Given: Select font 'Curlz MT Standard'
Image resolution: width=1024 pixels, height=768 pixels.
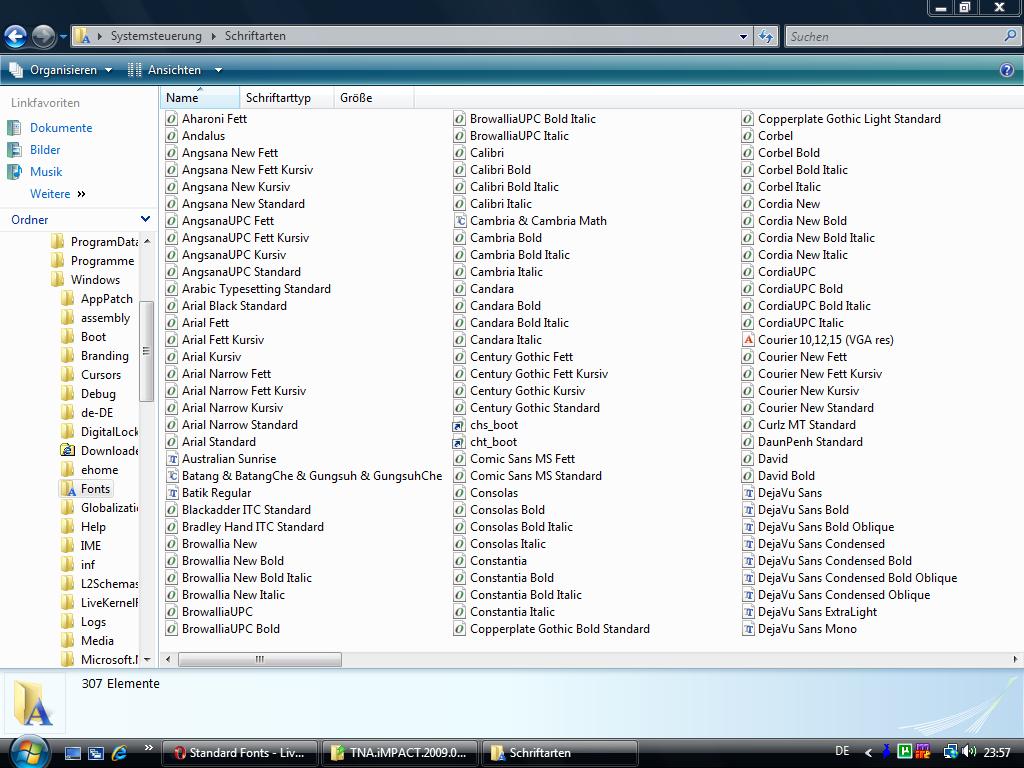Looking at the screenshot, I should coord(807,425).
